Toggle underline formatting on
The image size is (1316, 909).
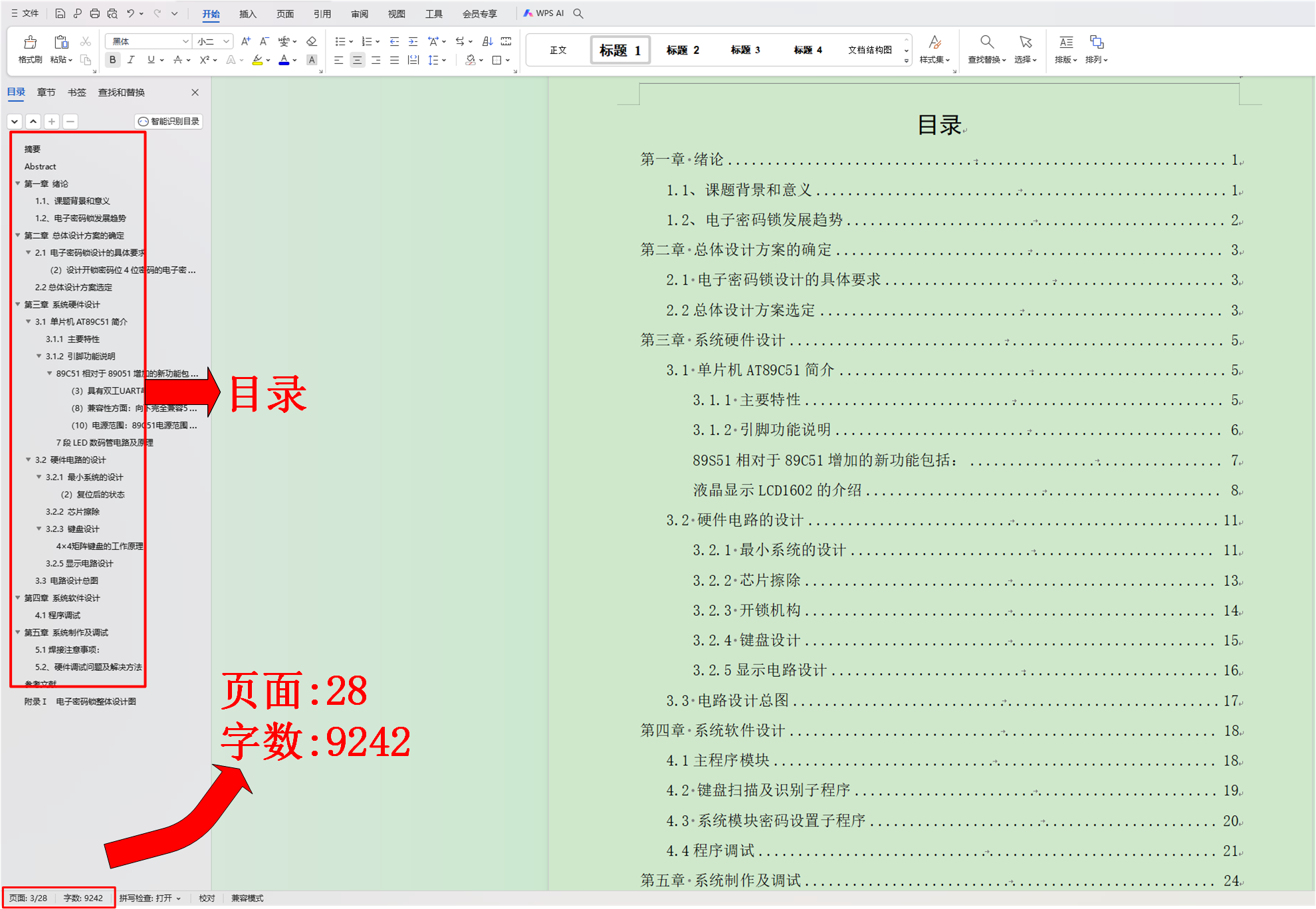pyautogui.click(x=151, y=60)
